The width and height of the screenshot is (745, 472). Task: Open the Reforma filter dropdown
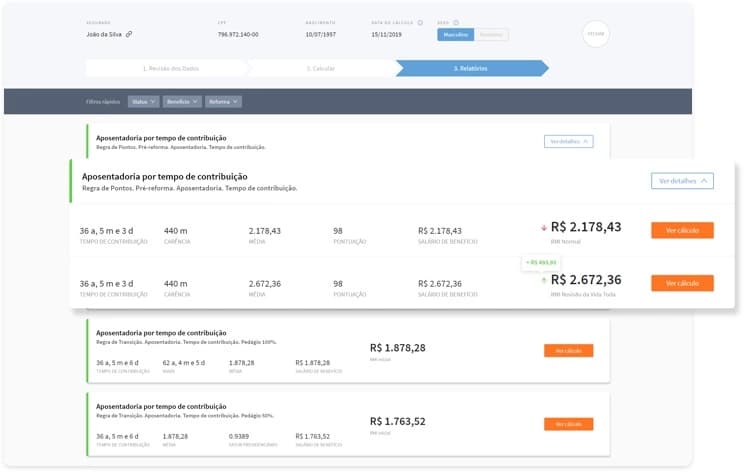tap(223, 101)
